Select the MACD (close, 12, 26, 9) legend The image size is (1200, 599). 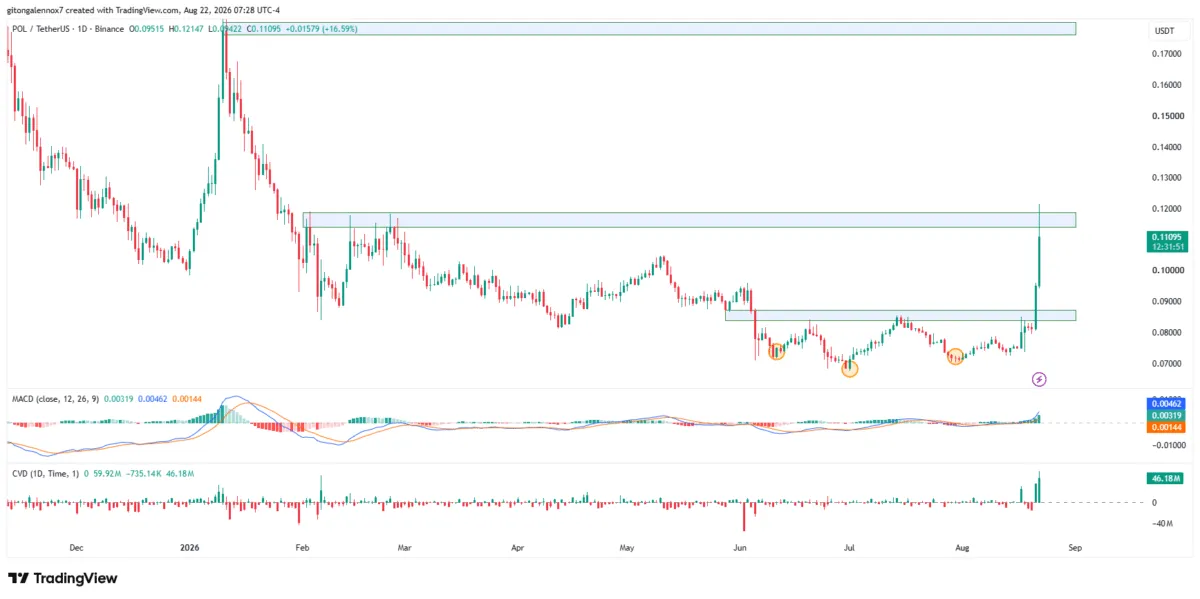click(x=55, y=399)
